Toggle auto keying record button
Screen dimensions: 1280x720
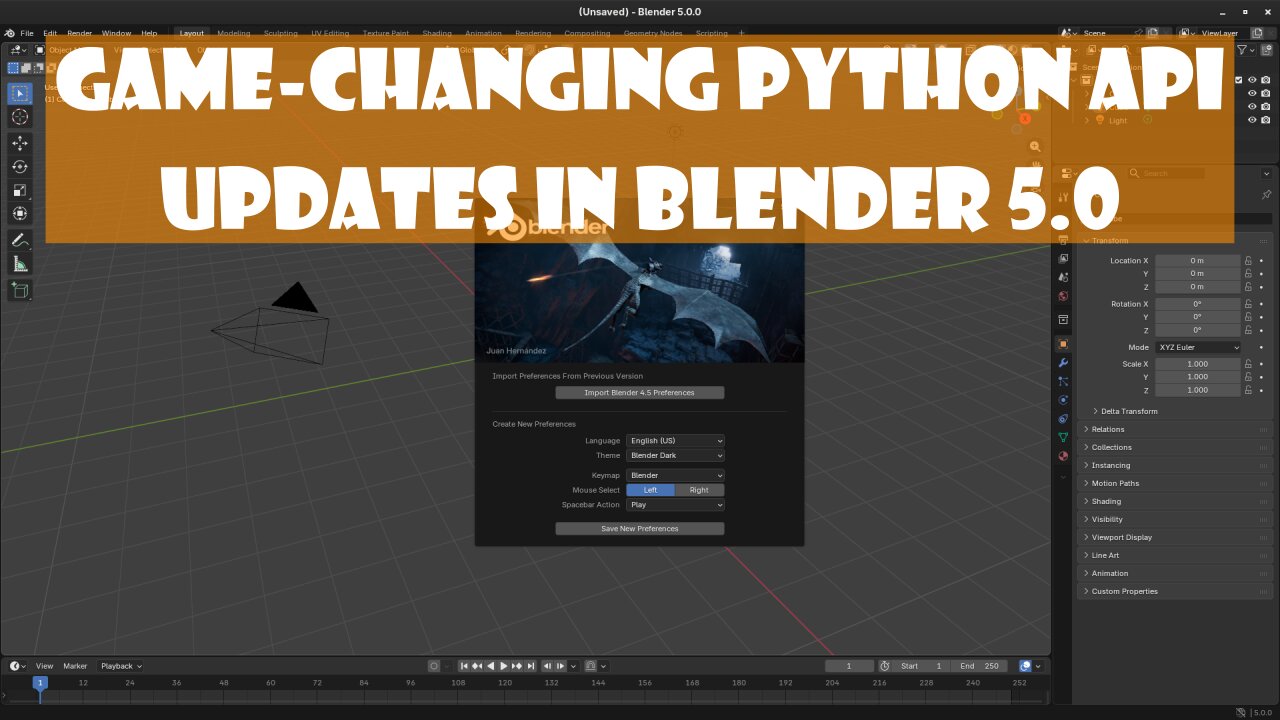(x=433, y=666)
